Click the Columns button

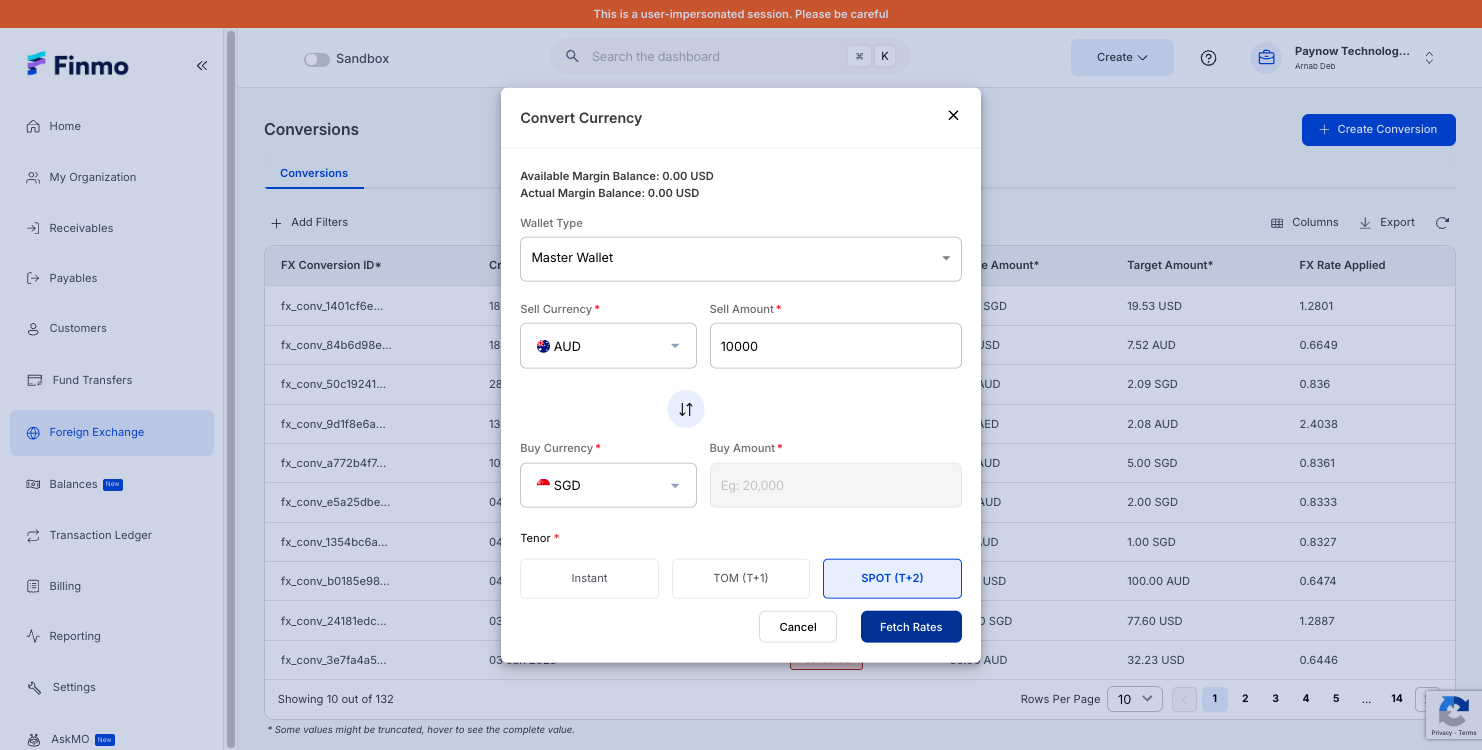pyautogui.click(x=1304, y=222)
